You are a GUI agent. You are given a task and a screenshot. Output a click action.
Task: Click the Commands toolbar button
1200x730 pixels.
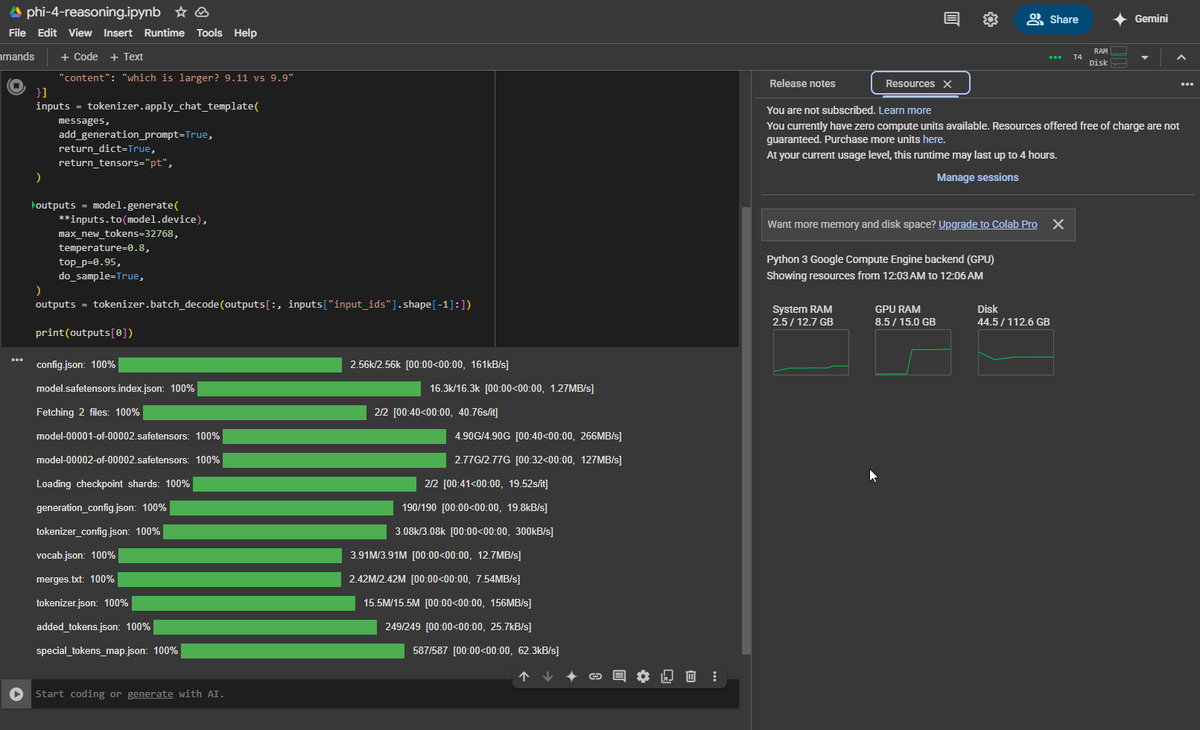pos(17,57)
